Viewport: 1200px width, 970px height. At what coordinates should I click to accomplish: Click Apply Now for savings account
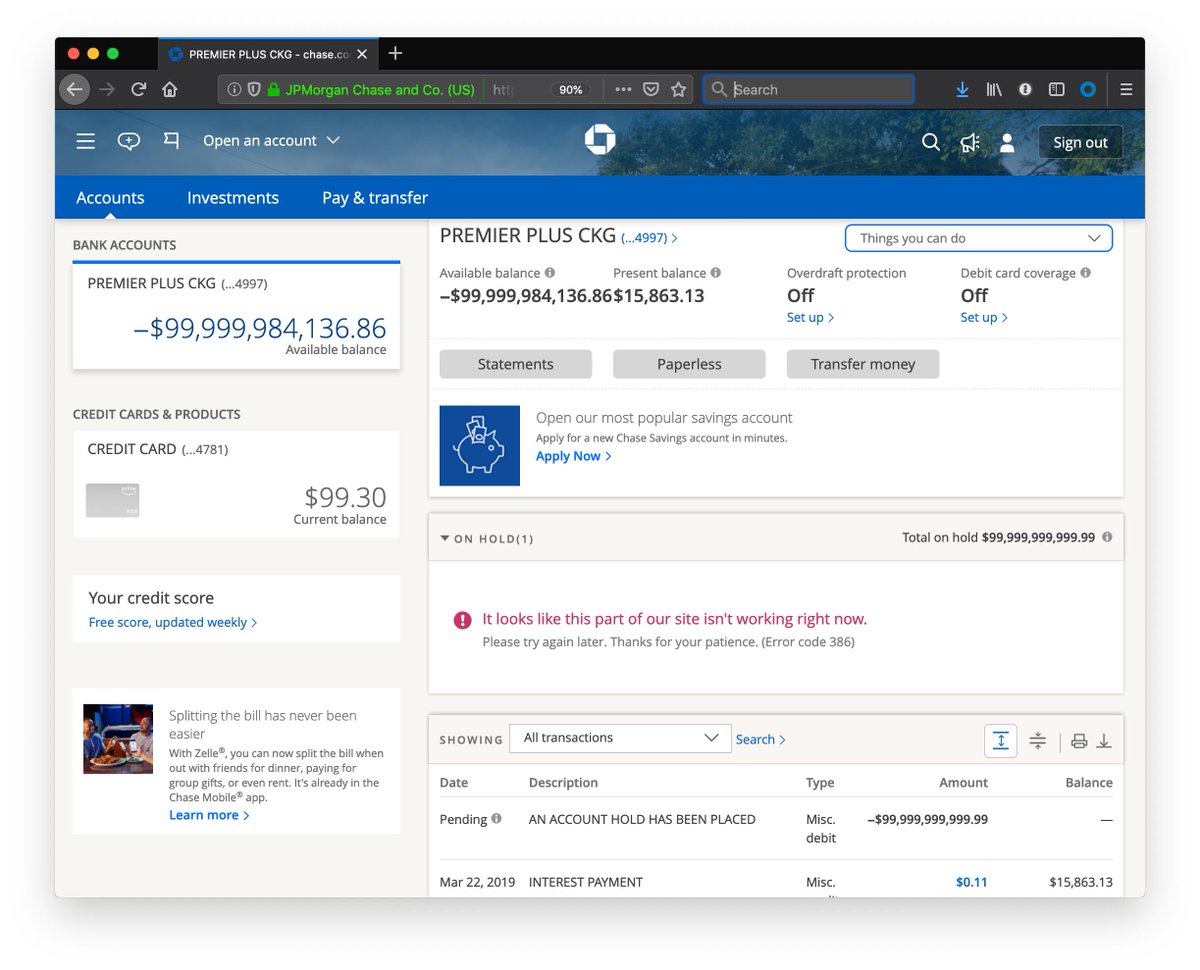click(573, 456)
